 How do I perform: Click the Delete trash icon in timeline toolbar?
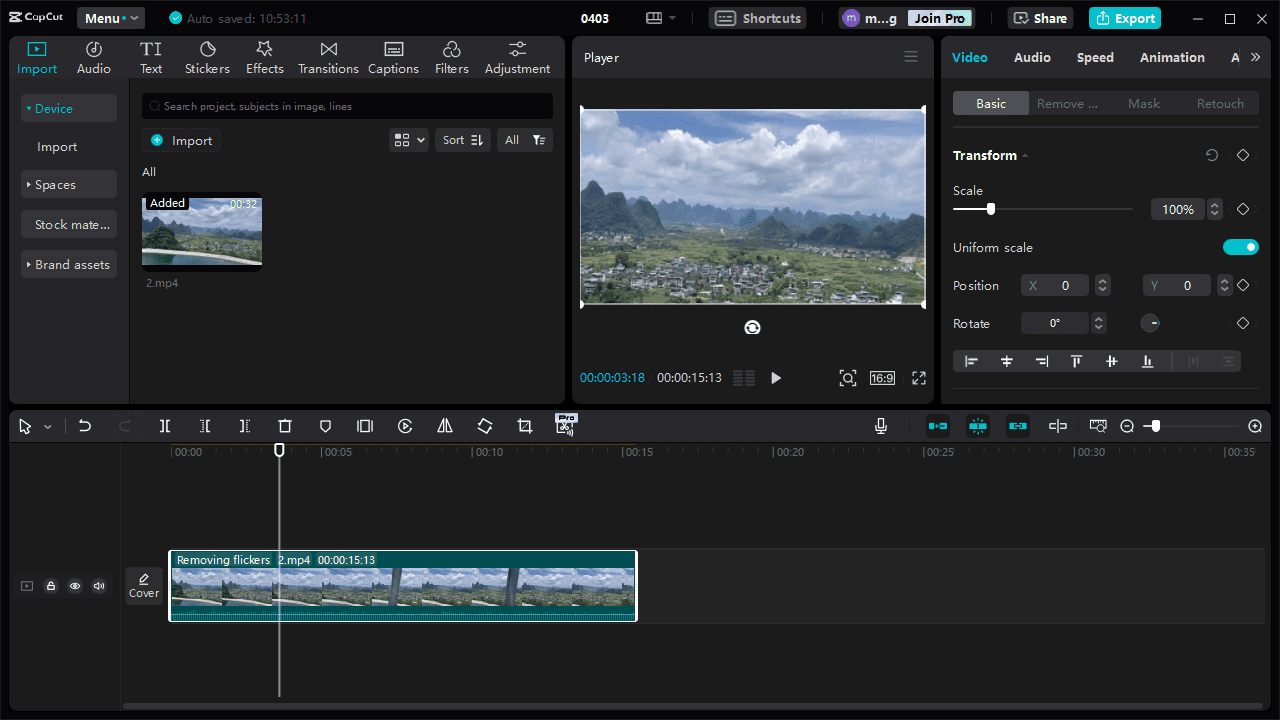point(285,426)
